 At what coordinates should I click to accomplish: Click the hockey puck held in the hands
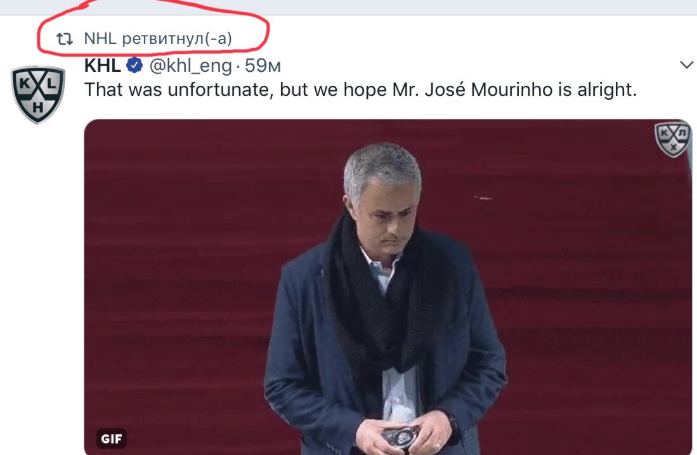[x=401, y=435]
